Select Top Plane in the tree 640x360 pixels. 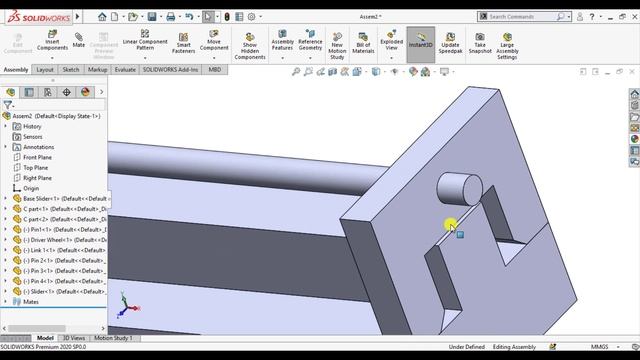(x=36, y=168)
